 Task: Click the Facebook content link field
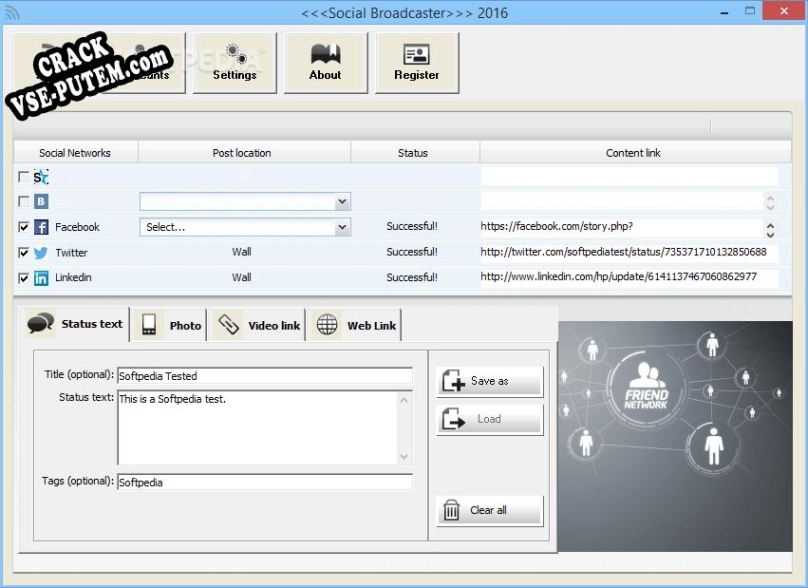point(621,227)
